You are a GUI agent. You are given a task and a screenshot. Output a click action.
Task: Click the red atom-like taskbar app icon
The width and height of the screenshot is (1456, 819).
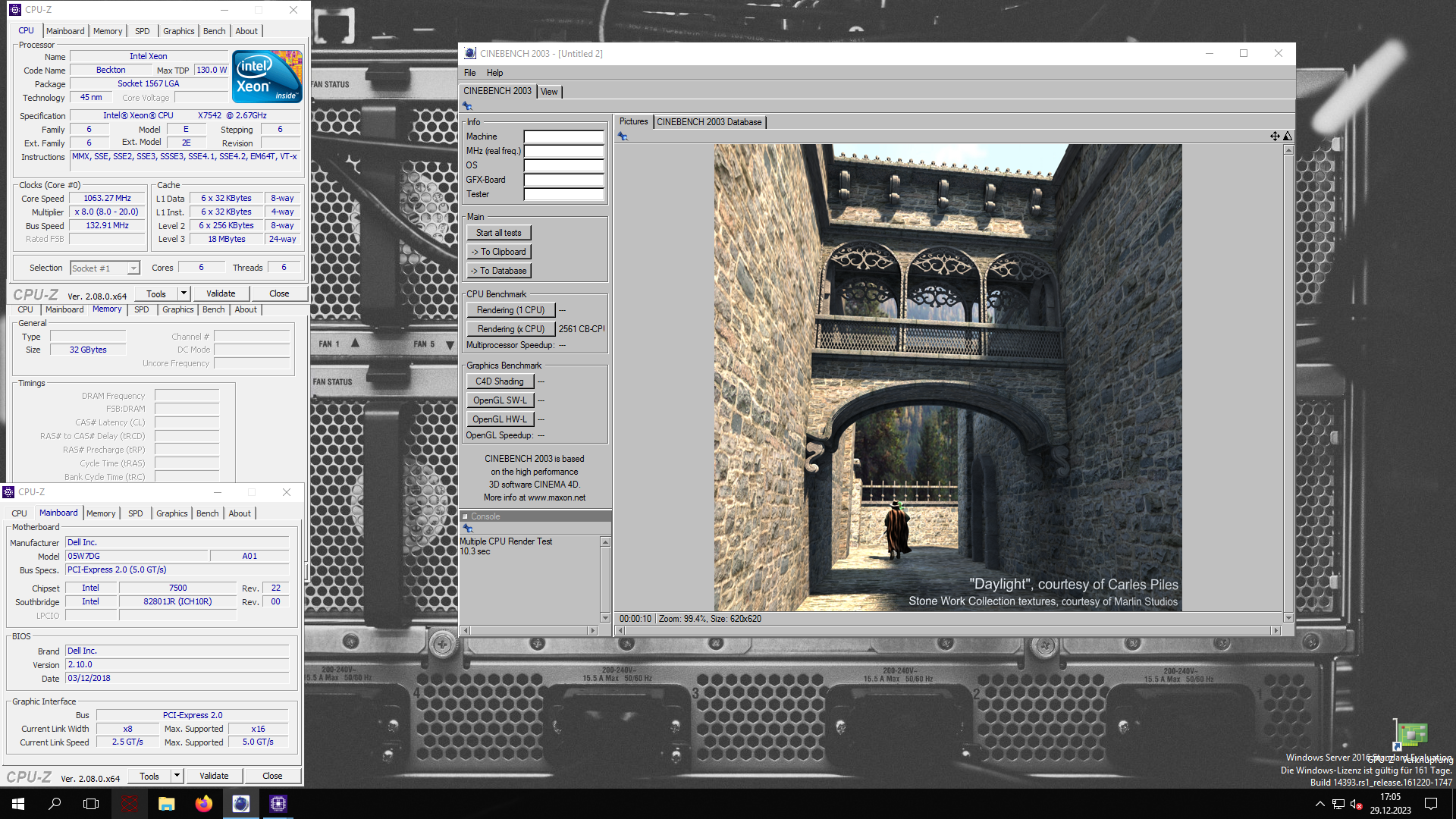click(130, 804)
